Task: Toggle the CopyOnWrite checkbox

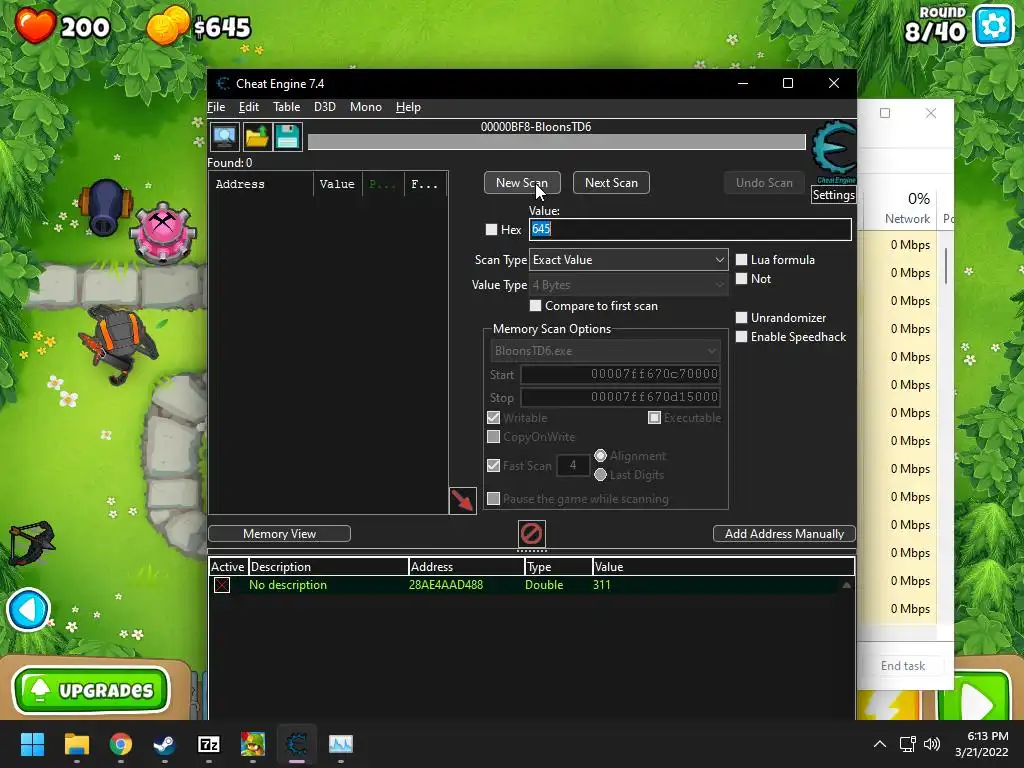Action: tap(493, 436)
